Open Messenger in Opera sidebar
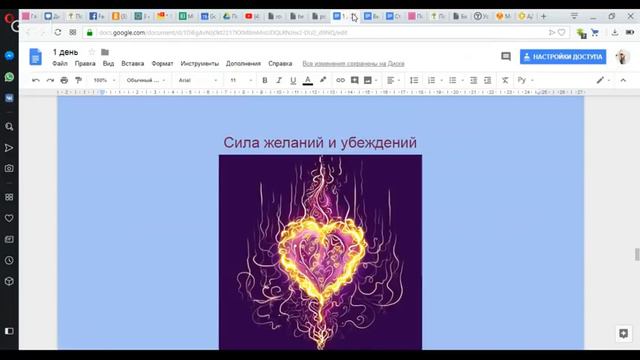The image size is (640, 360). (x=9, y=56)
